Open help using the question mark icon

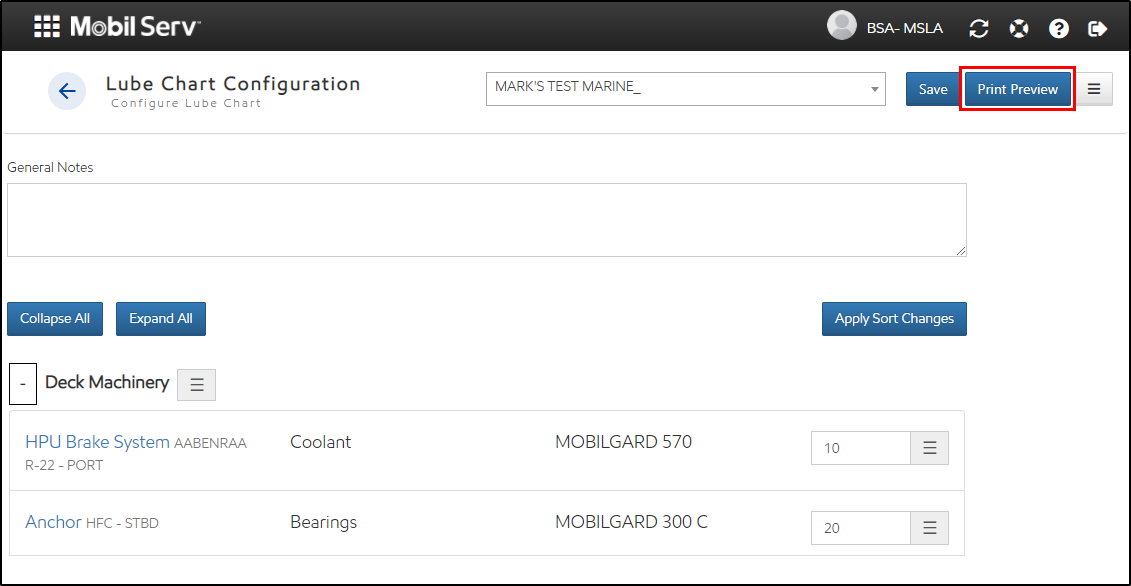coord(1059,27)
